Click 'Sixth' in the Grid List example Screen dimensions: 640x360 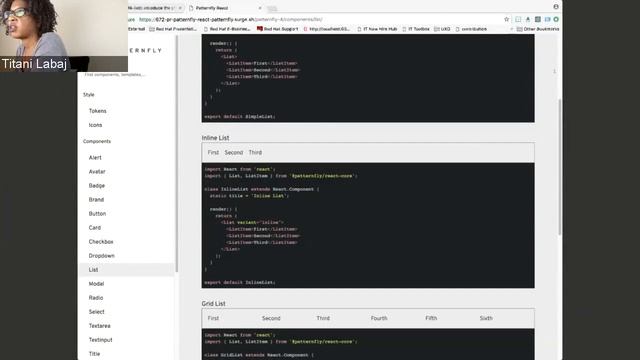(x=486, y=318)
